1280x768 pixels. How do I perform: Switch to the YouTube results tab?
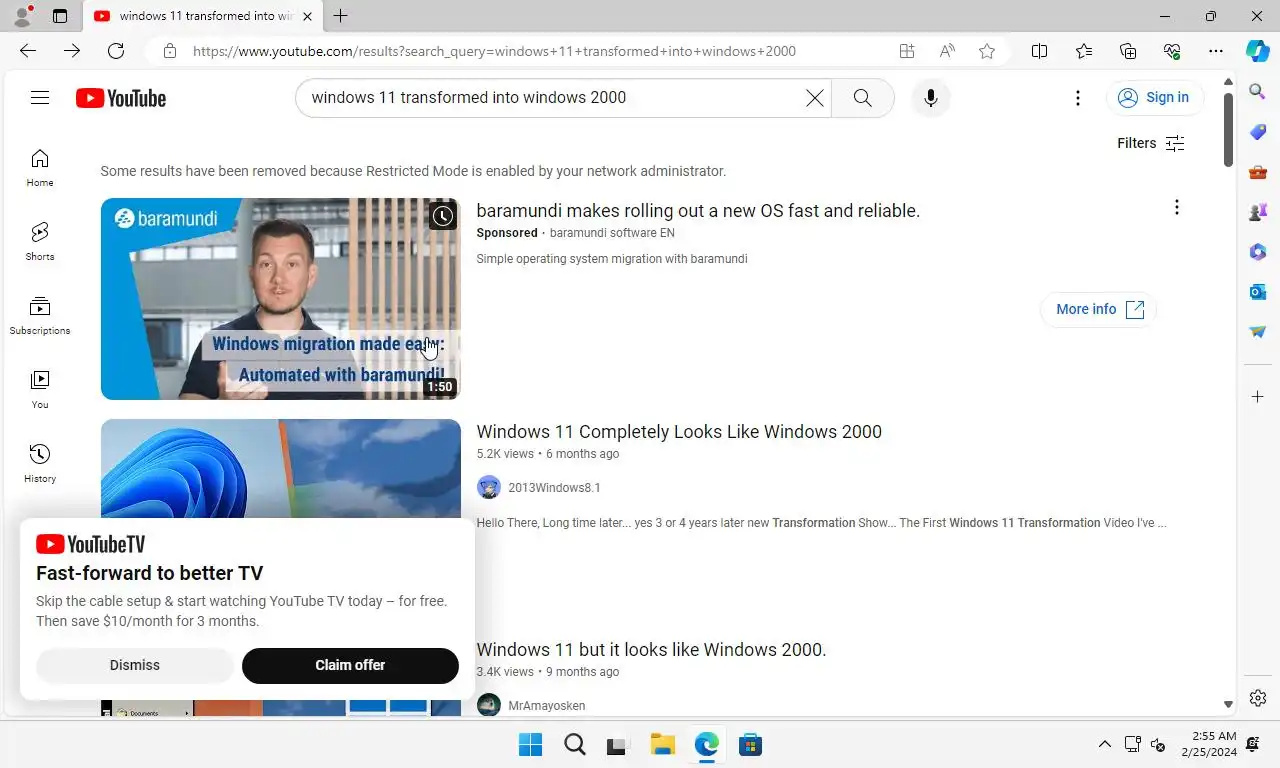click(x=202, y=16)
